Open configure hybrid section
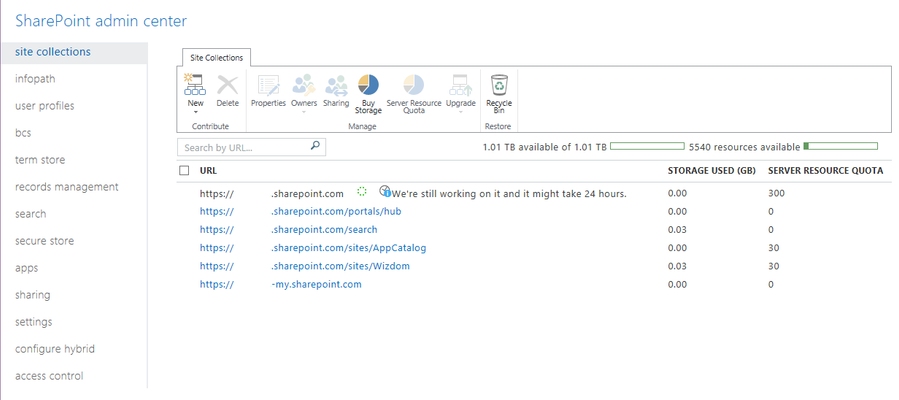 click(55, 349)
